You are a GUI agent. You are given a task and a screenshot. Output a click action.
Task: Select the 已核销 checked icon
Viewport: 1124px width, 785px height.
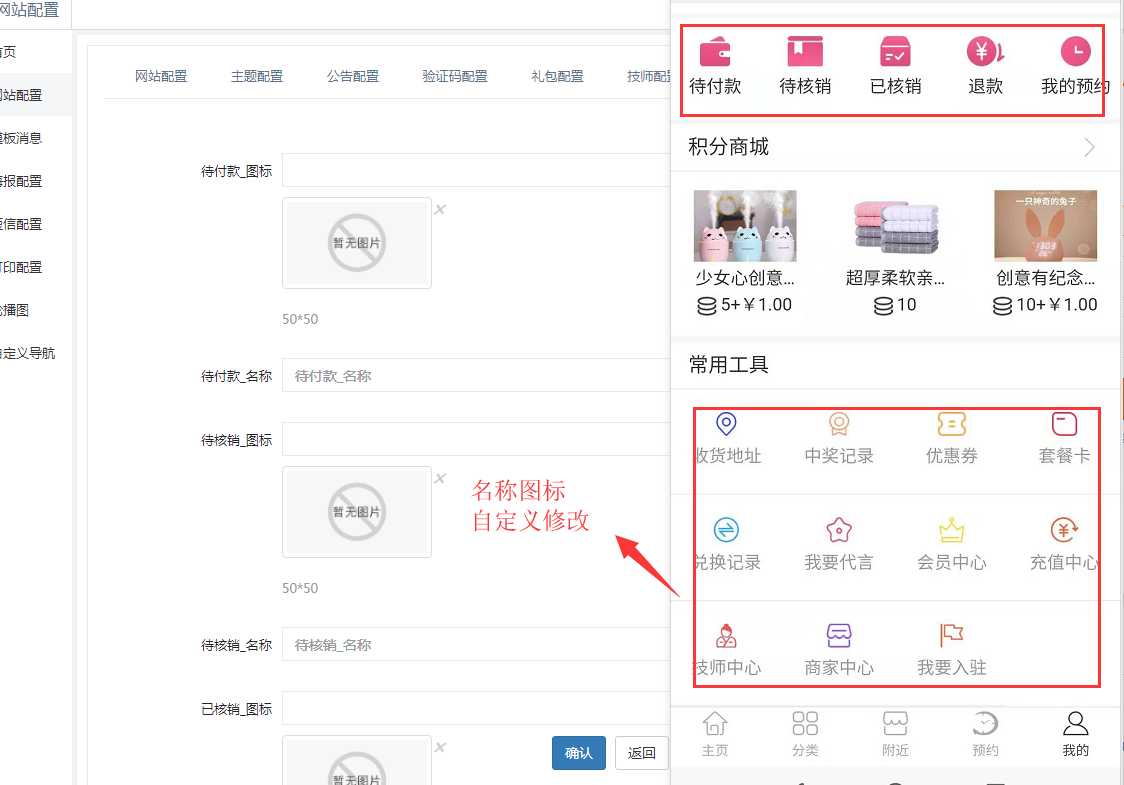coord(895,52)
